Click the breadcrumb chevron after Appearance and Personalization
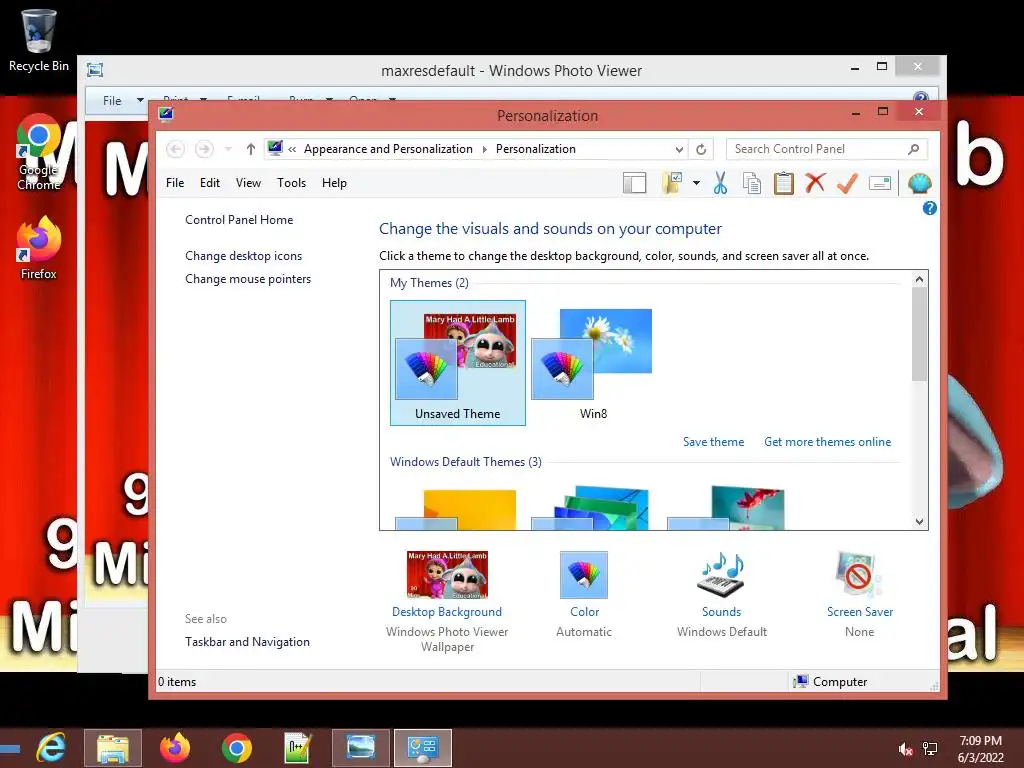1024x768 pixels. coord(485,150)
